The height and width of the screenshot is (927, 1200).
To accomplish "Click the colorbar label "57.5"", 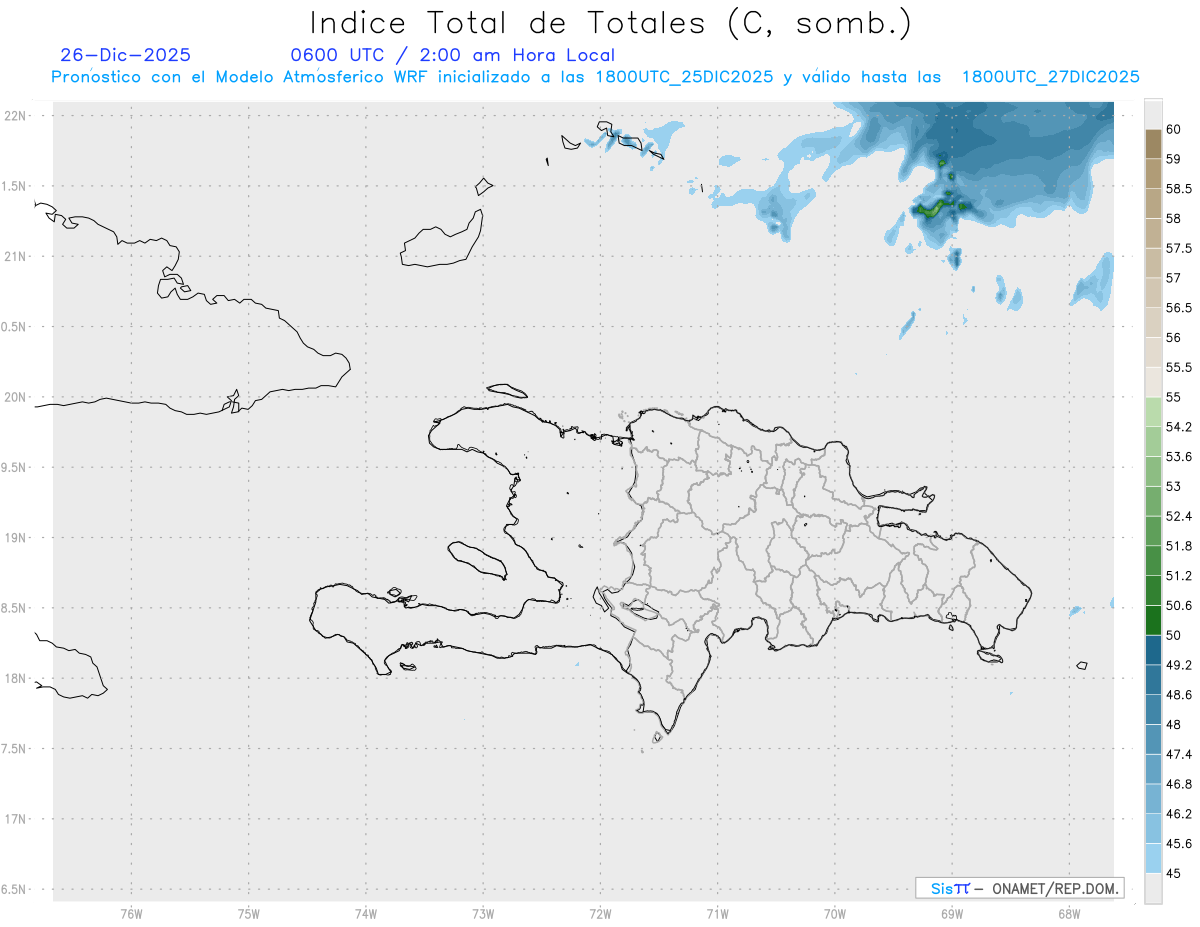I will click(x=1179, y=248).
